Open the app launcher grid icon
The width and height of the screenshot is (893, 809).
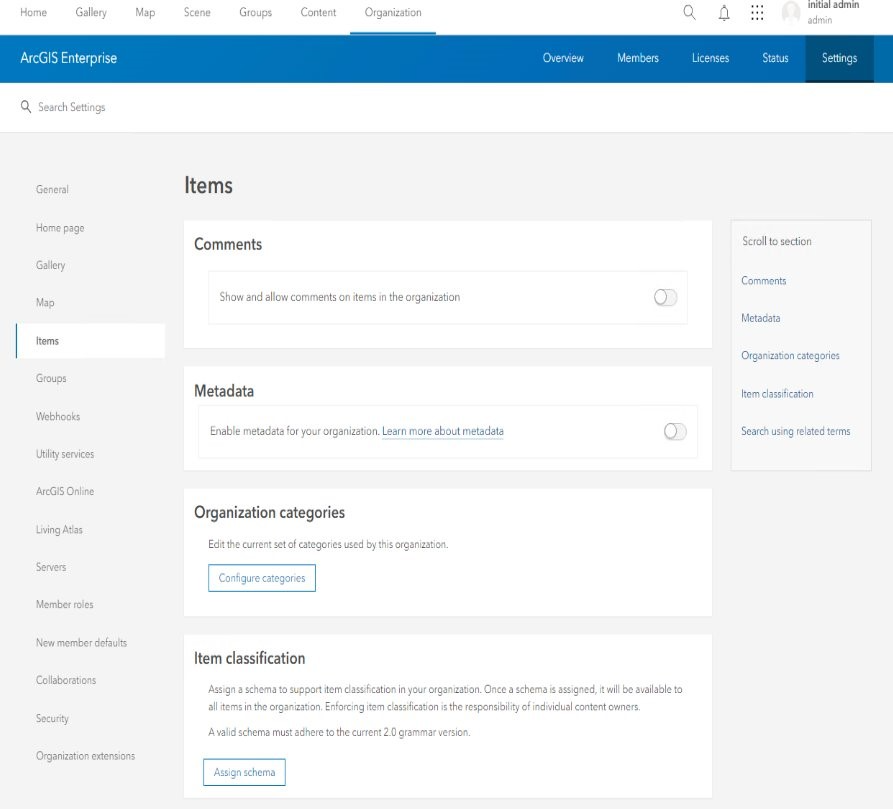pyautogui.click(x=757, y=13)
